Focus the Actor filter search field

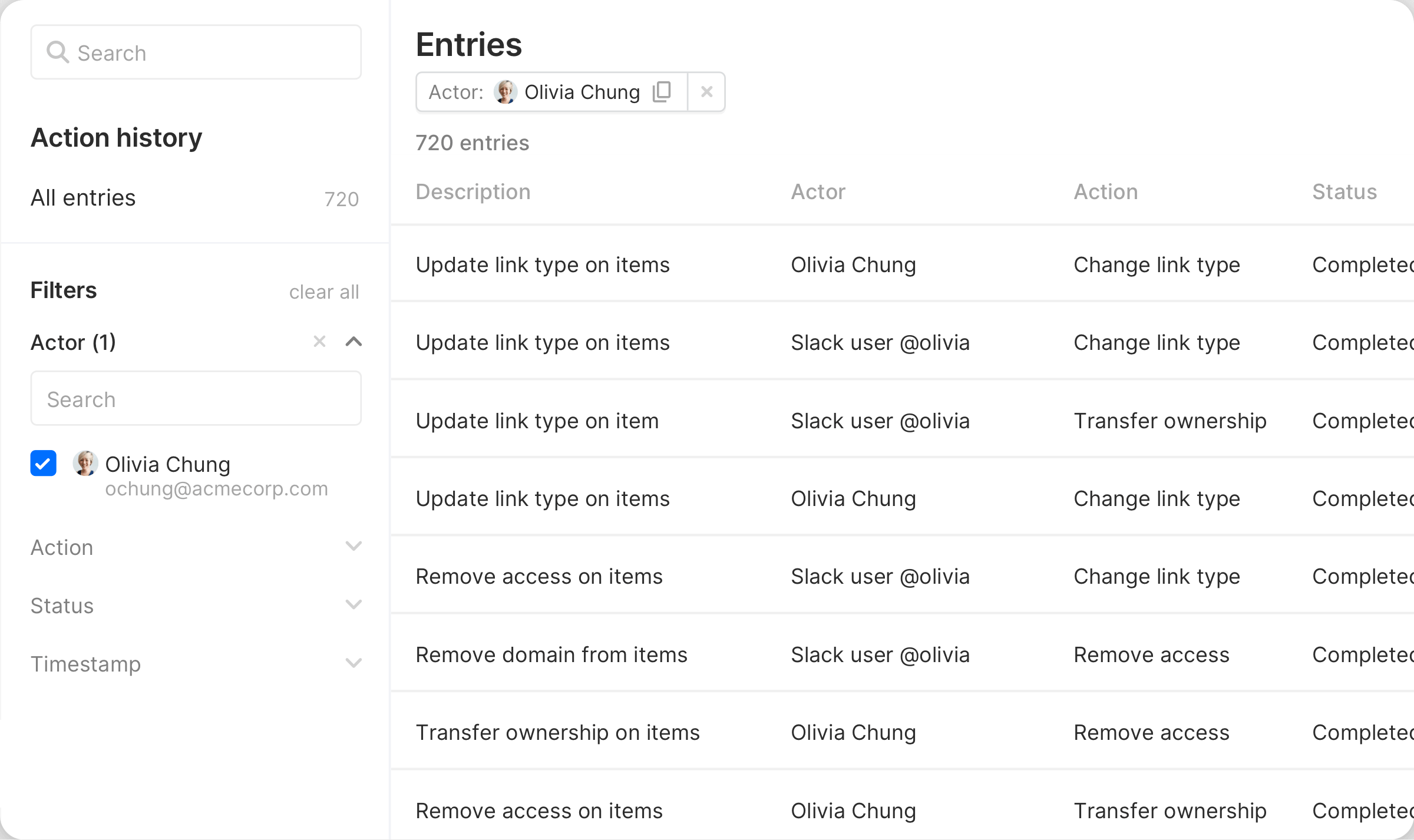[x=196, y=398]
